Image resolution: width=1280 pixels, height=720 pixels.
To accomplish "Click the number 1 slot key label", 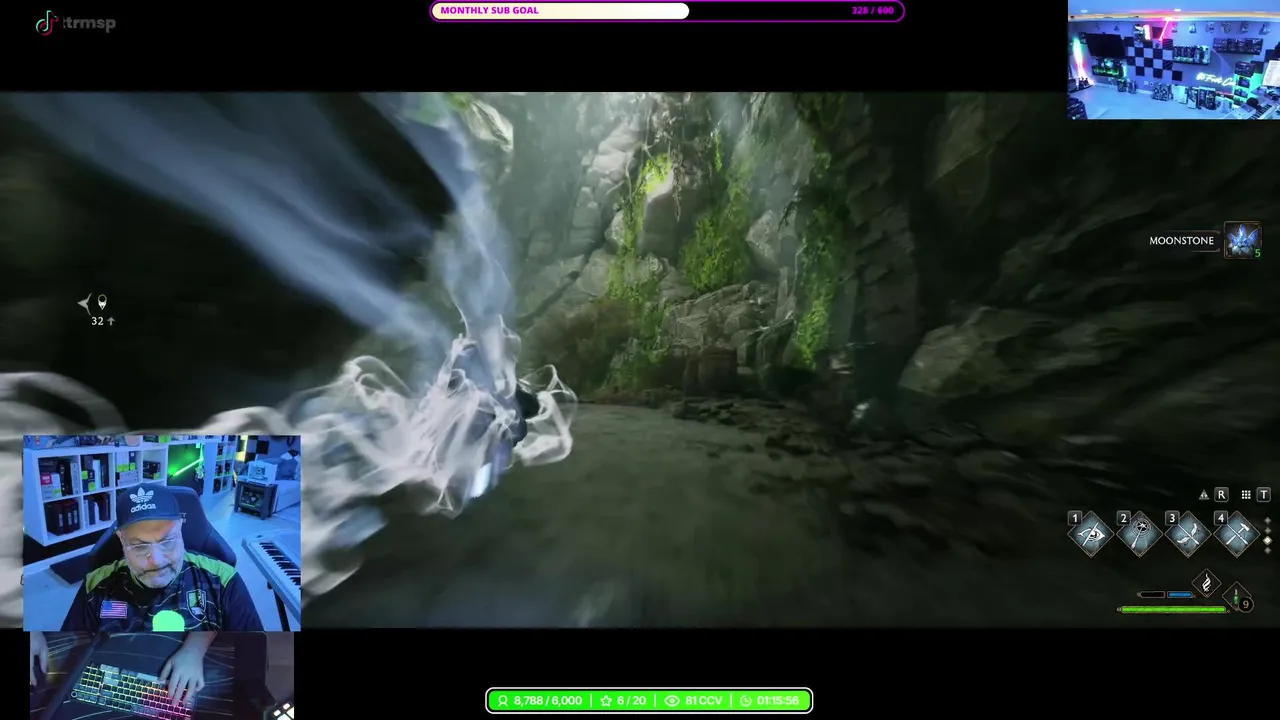I will [1075, 518].
